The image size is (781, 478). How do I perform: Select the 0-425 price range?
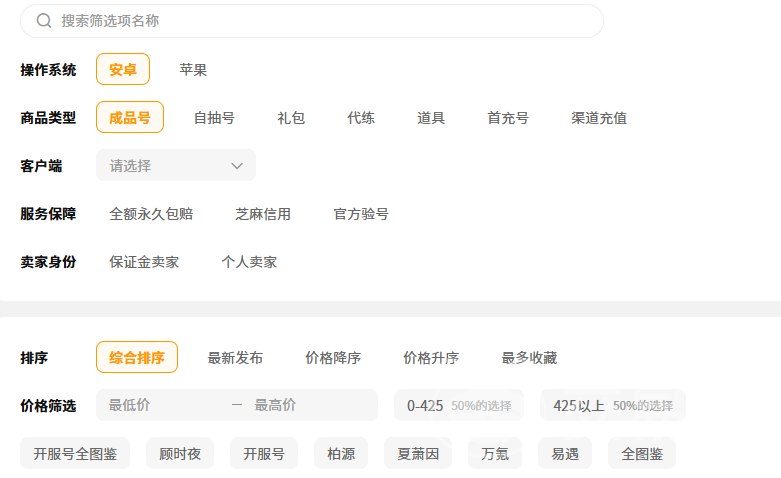[459, 405]
